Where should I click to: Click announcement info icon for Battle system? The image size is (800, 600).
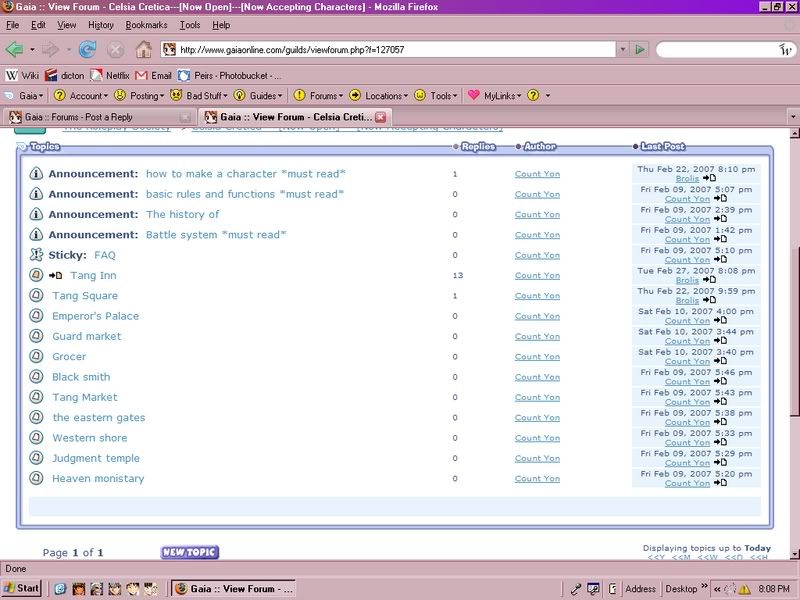[x=36, y=234]
